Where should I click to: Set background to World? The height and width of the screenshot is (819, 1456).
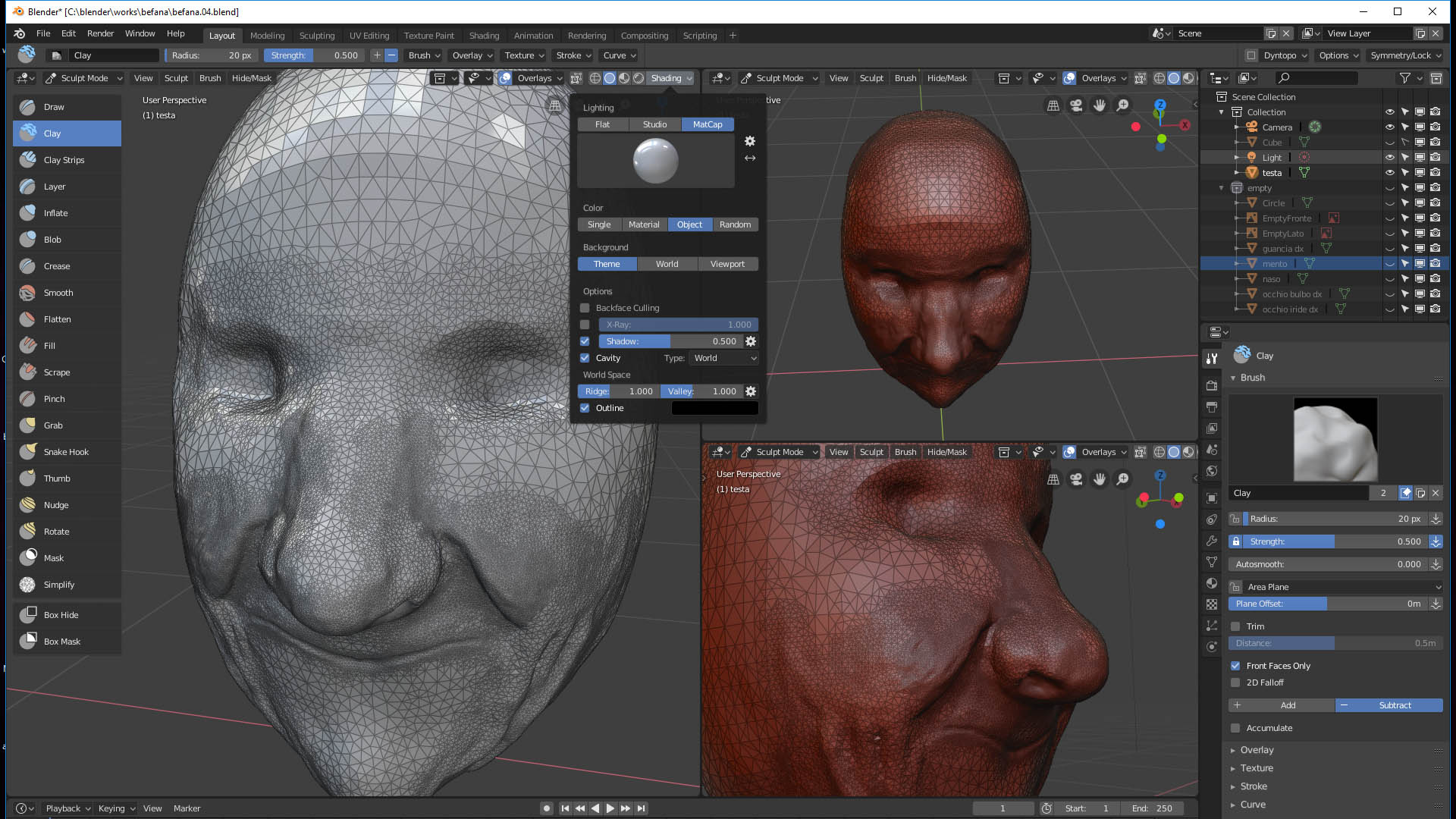[x=667, y=264]
